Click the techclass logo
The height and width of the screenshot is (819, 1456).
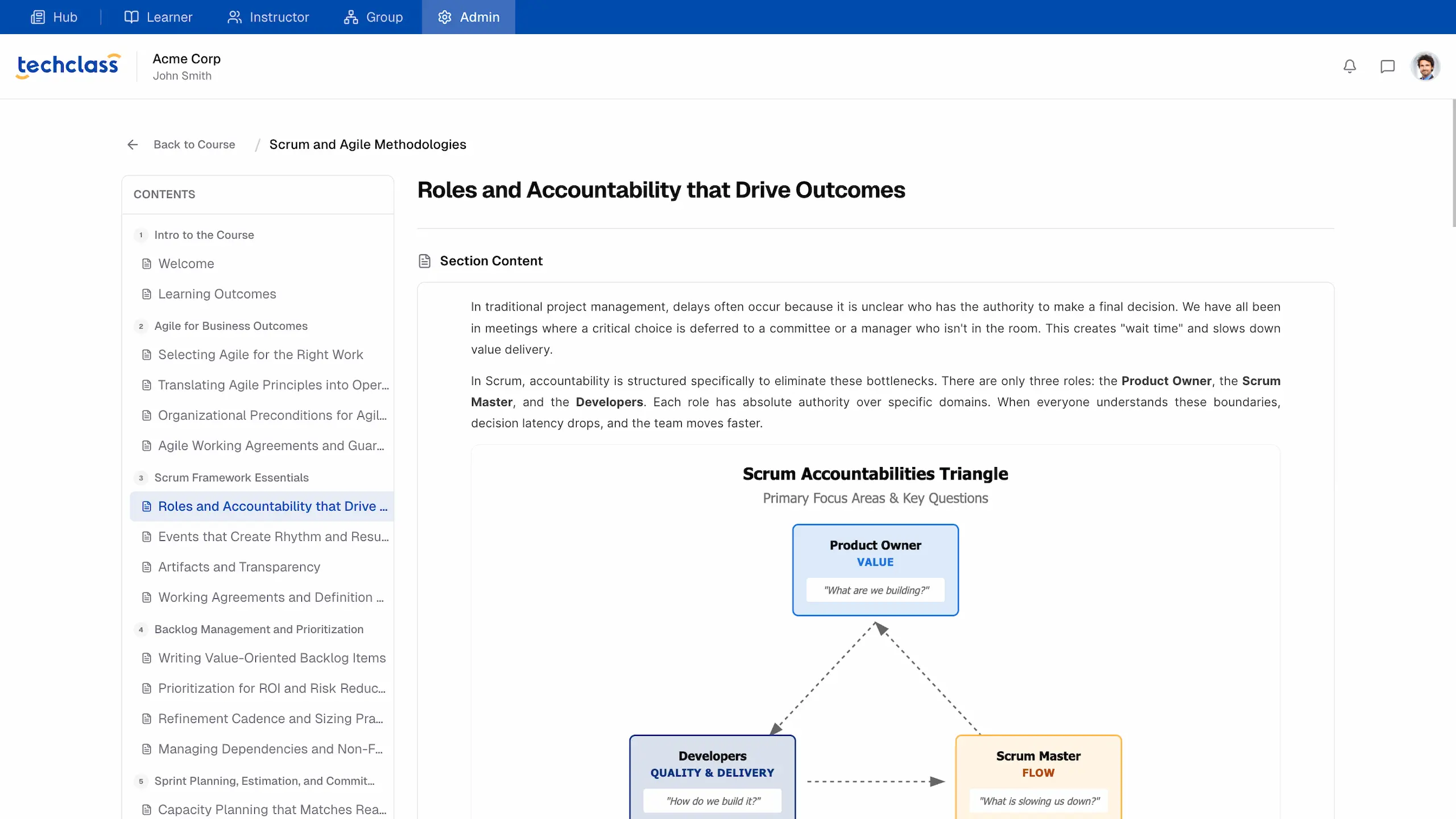click(x=68, y=65)
